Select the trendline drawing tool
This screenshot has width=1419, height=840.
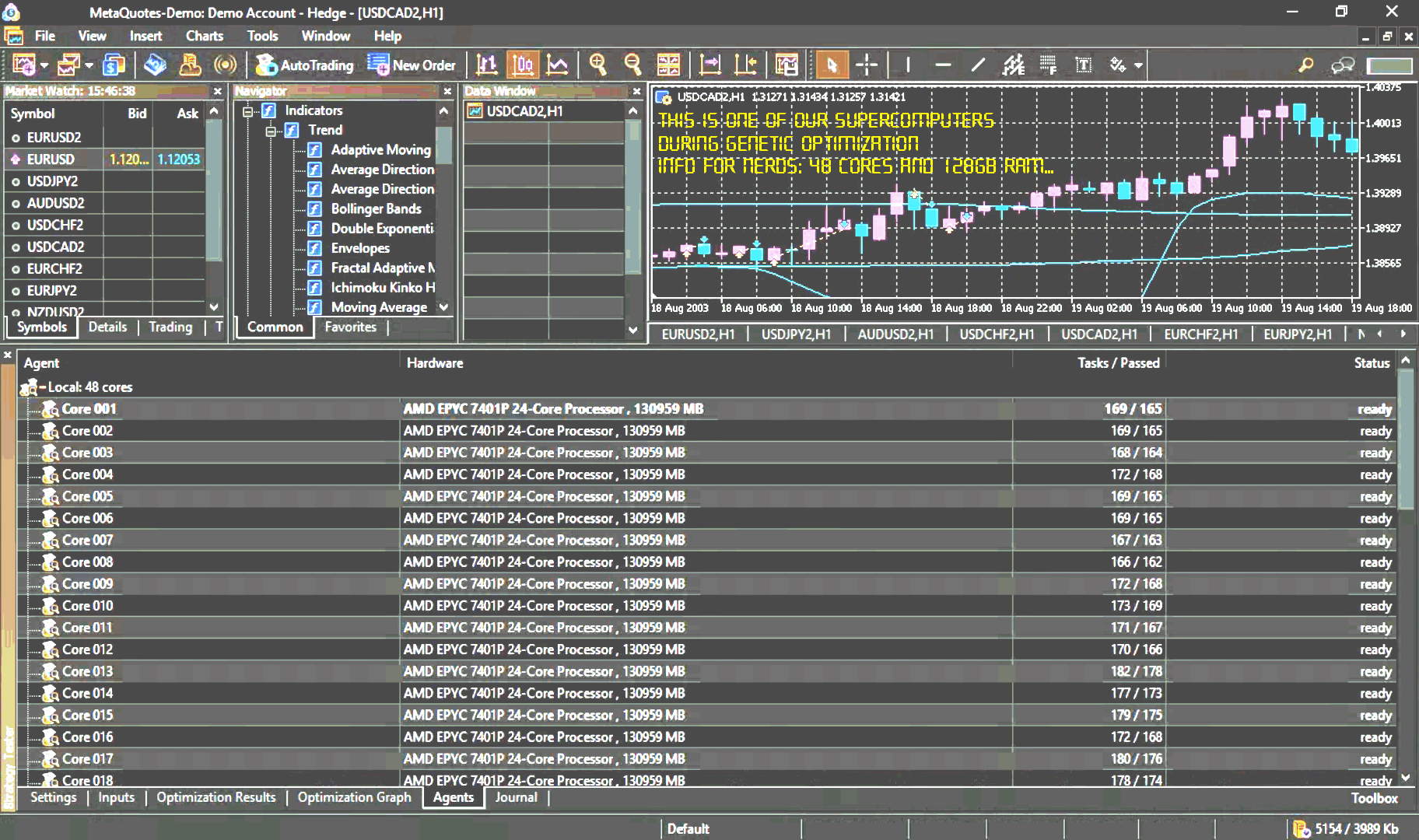(978, 65)
